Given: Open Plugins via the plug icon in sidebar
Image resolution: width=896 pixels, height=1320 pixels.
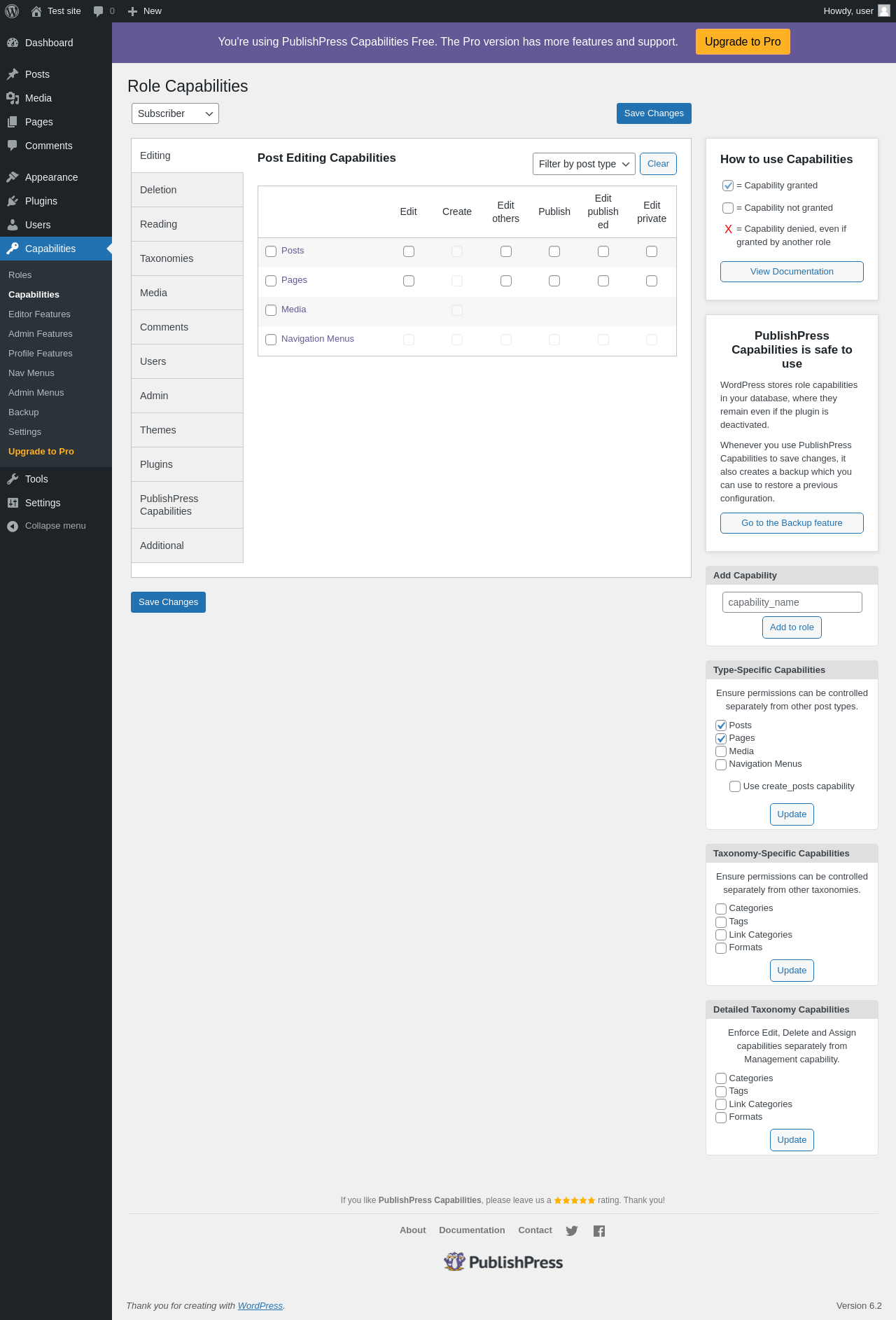Looking at the screenshot, I should pos(13,201).
